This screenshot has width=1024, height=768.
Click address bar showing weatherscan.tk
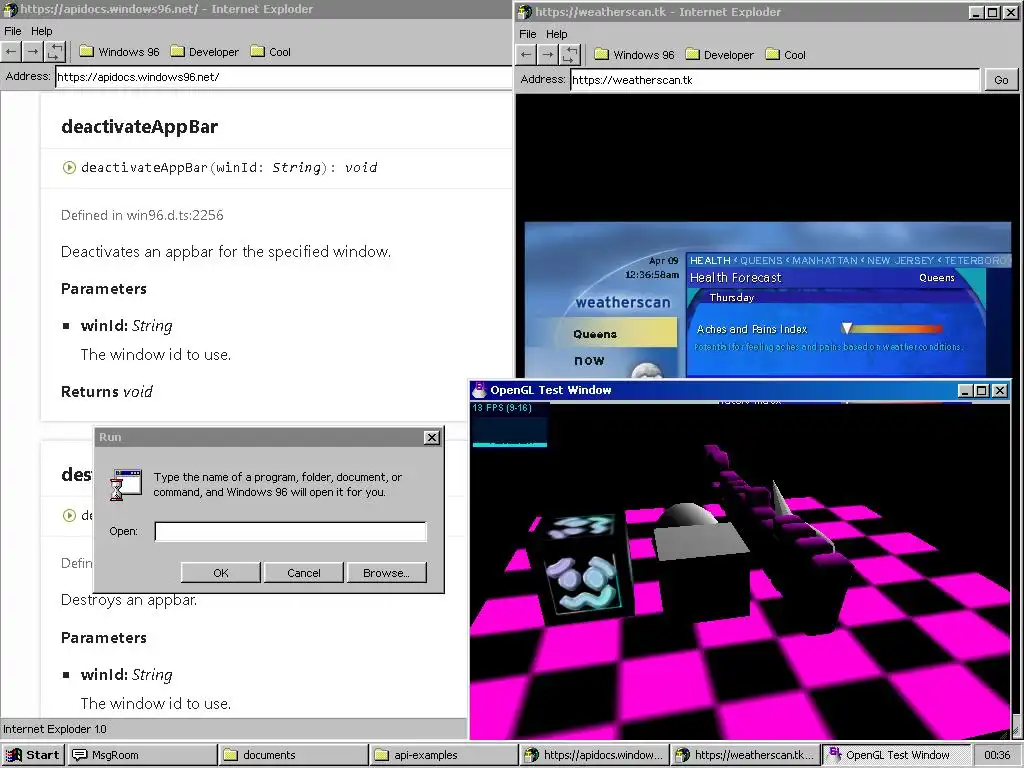[775, 80]
